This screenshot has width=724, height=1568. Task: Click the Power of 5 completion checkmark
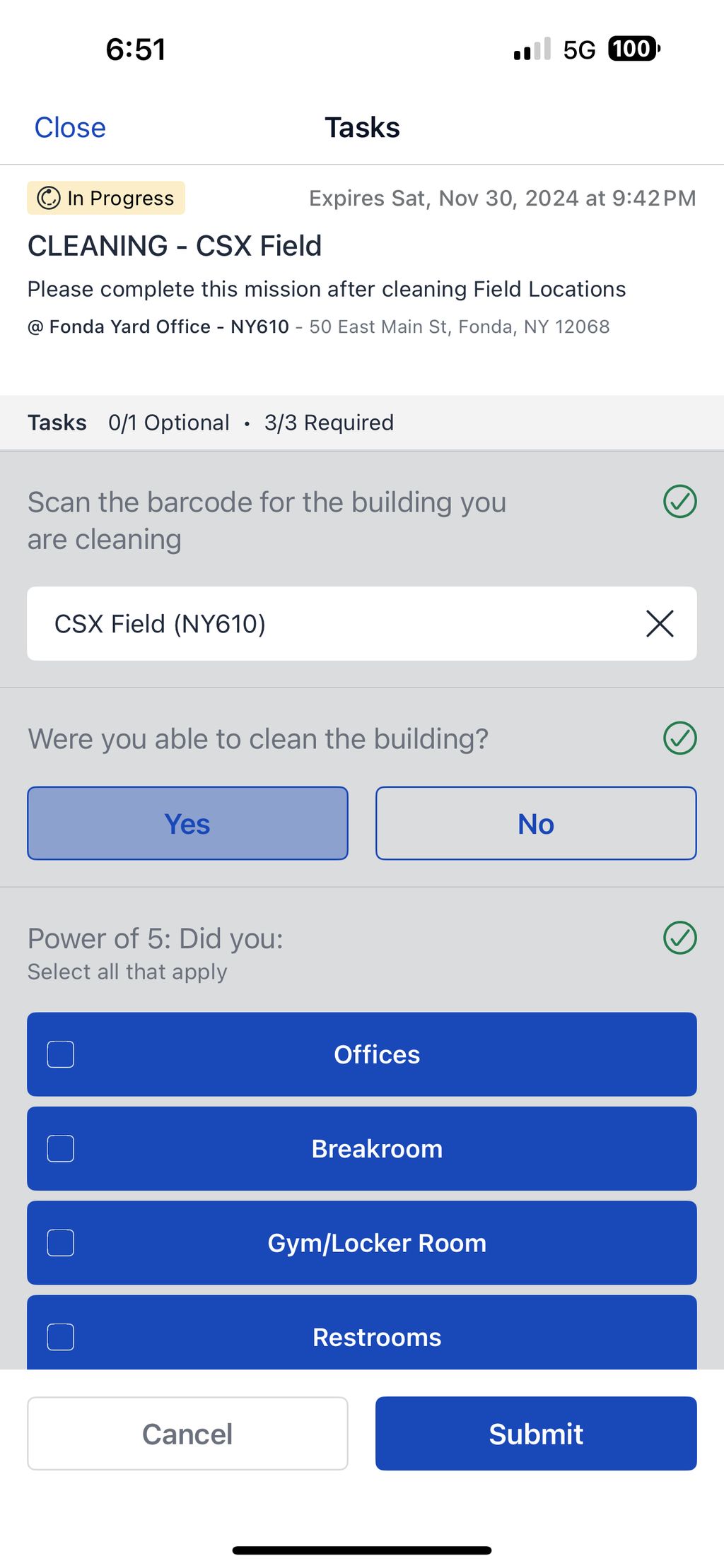pos(679,938)
